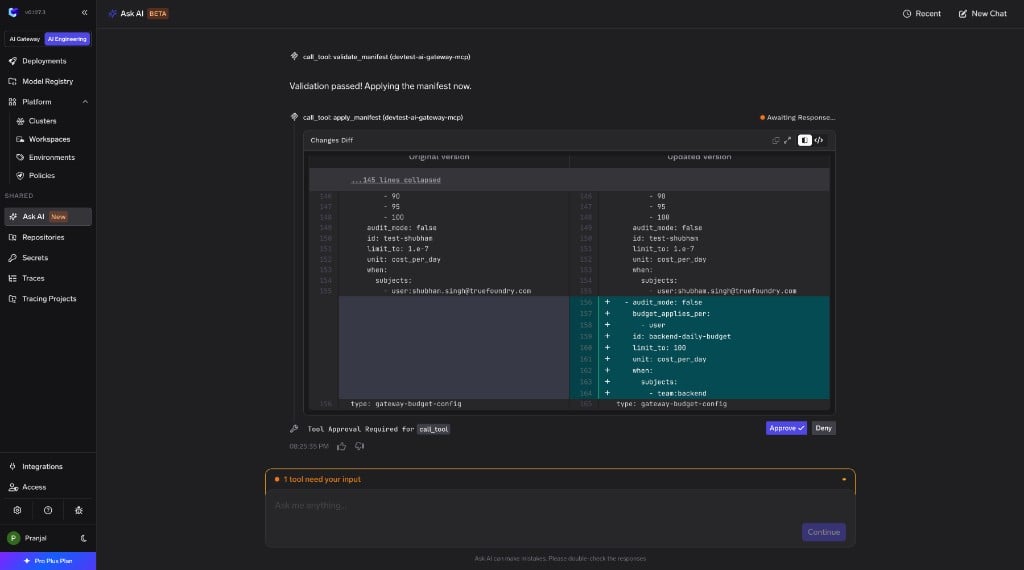Click the Policies shield icon
This screenshot has height=570, width=1024.
[20, 176]
